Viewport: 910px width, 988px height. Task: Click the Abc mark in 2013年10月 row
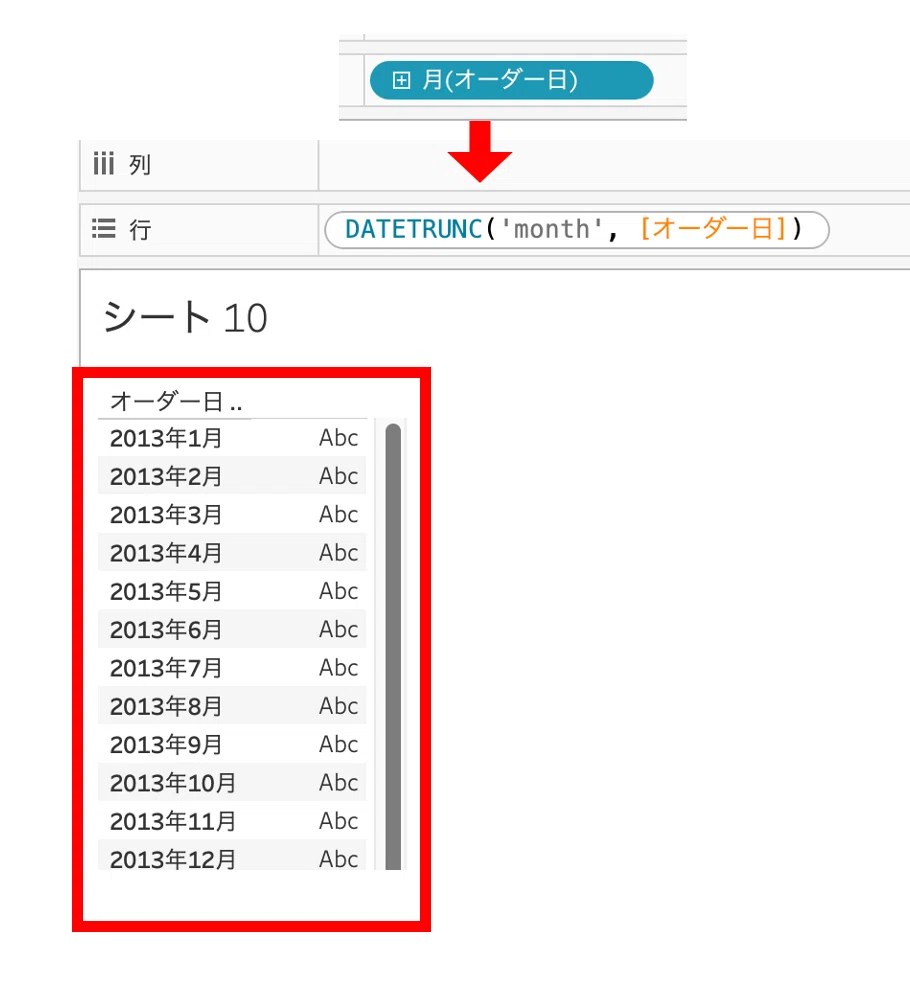[x=338, y=783]
